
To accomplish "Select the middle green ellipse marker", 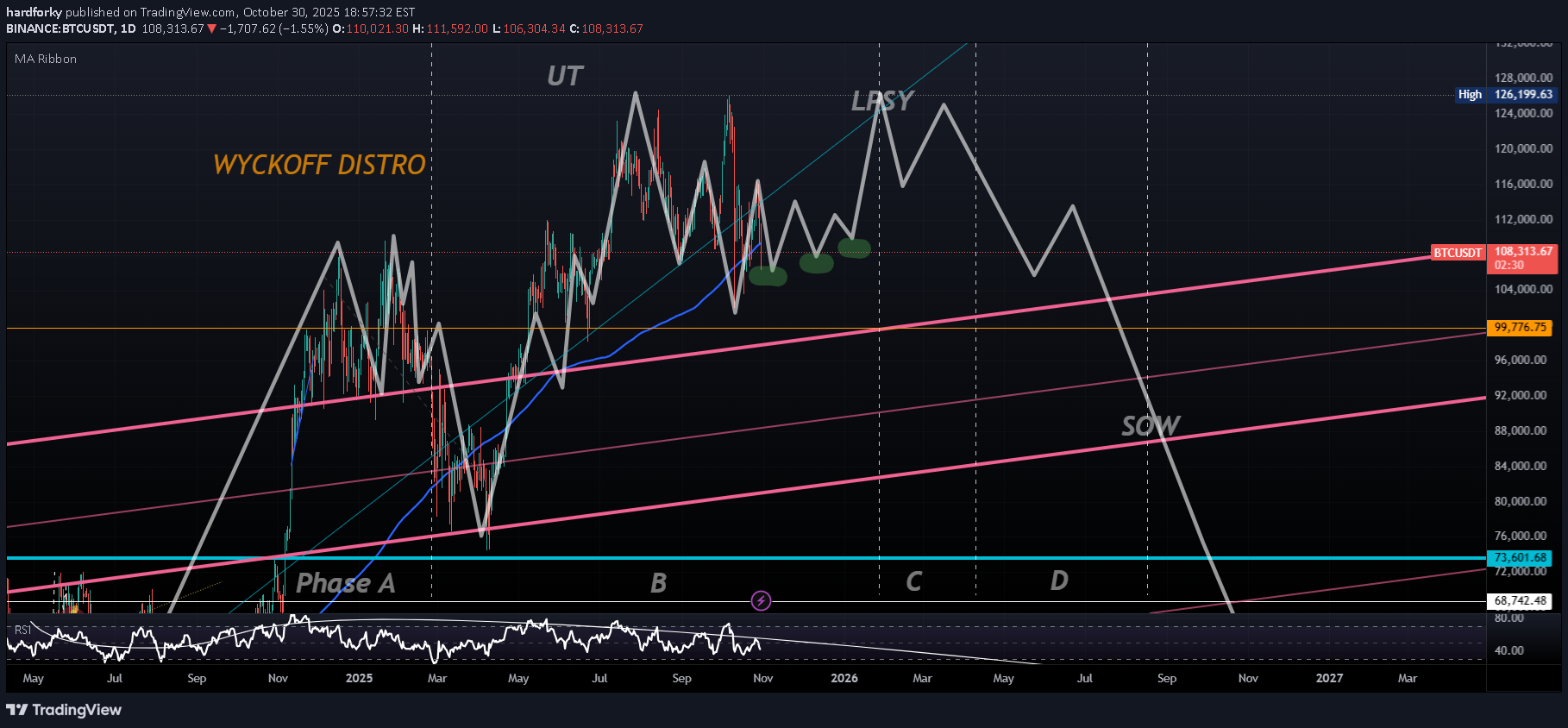I will 816,263.
